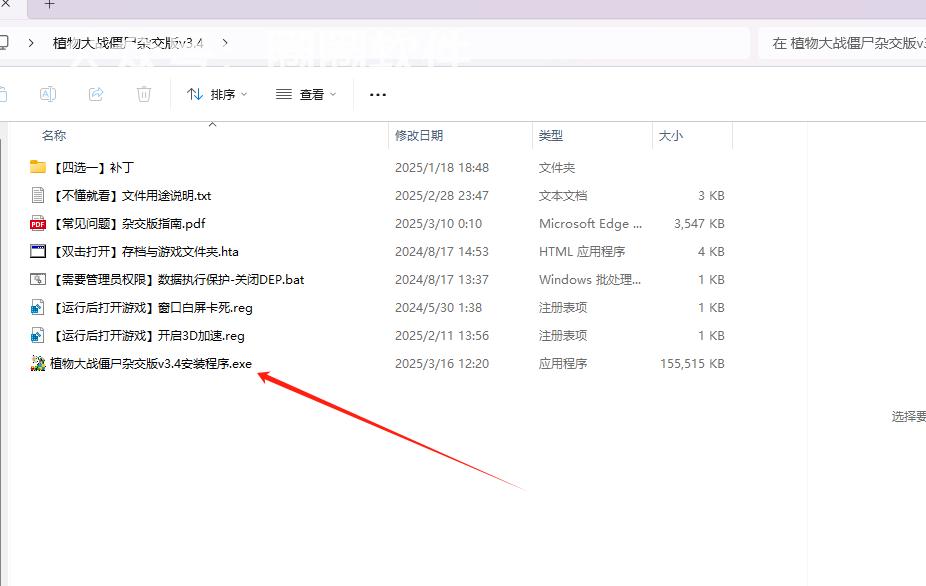Image resolution: width=926 pixels, height=586 pixels.
Task: Click the size value 3,547 KB
Action: click(699, 223)
